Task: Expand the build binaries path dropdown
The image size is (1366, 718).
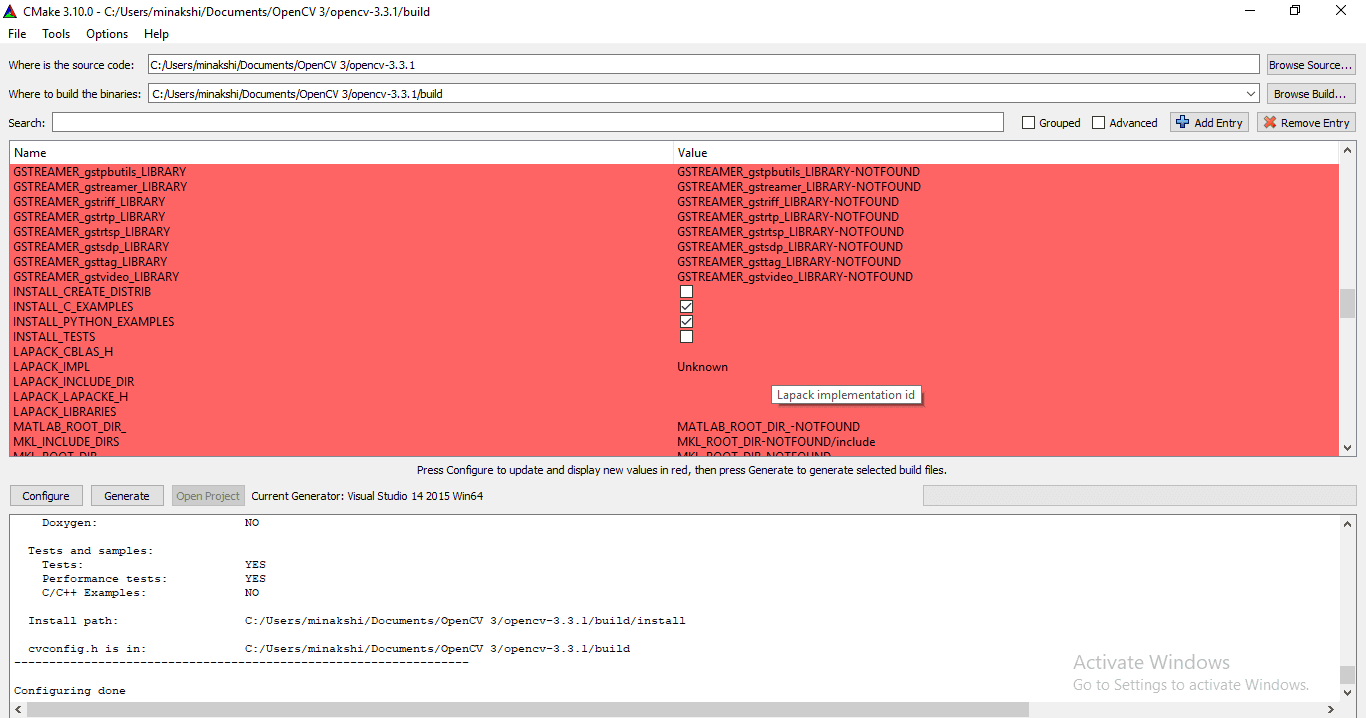Action: (1251, 94)
